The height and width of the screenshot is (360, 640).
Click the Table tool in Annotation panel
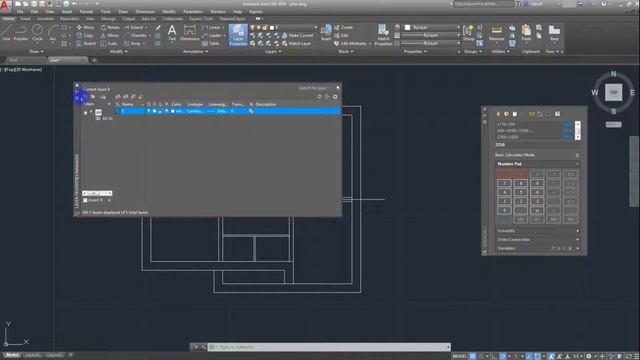(211, 43)
